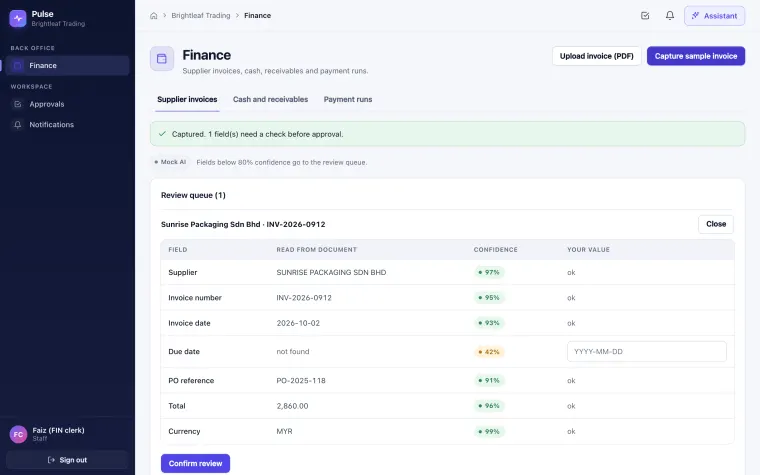Click the 97% Supplier confidence badge
Image resolution: width=760 pixels, height=475 pixels.
[489, 272]
